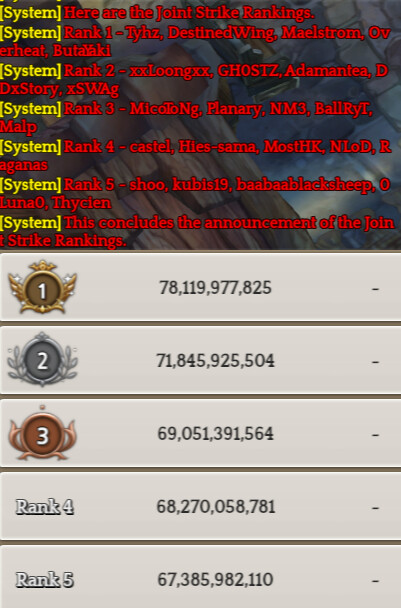Click the Rank 2 chat message with xxLoongxx

click(194, 79)
